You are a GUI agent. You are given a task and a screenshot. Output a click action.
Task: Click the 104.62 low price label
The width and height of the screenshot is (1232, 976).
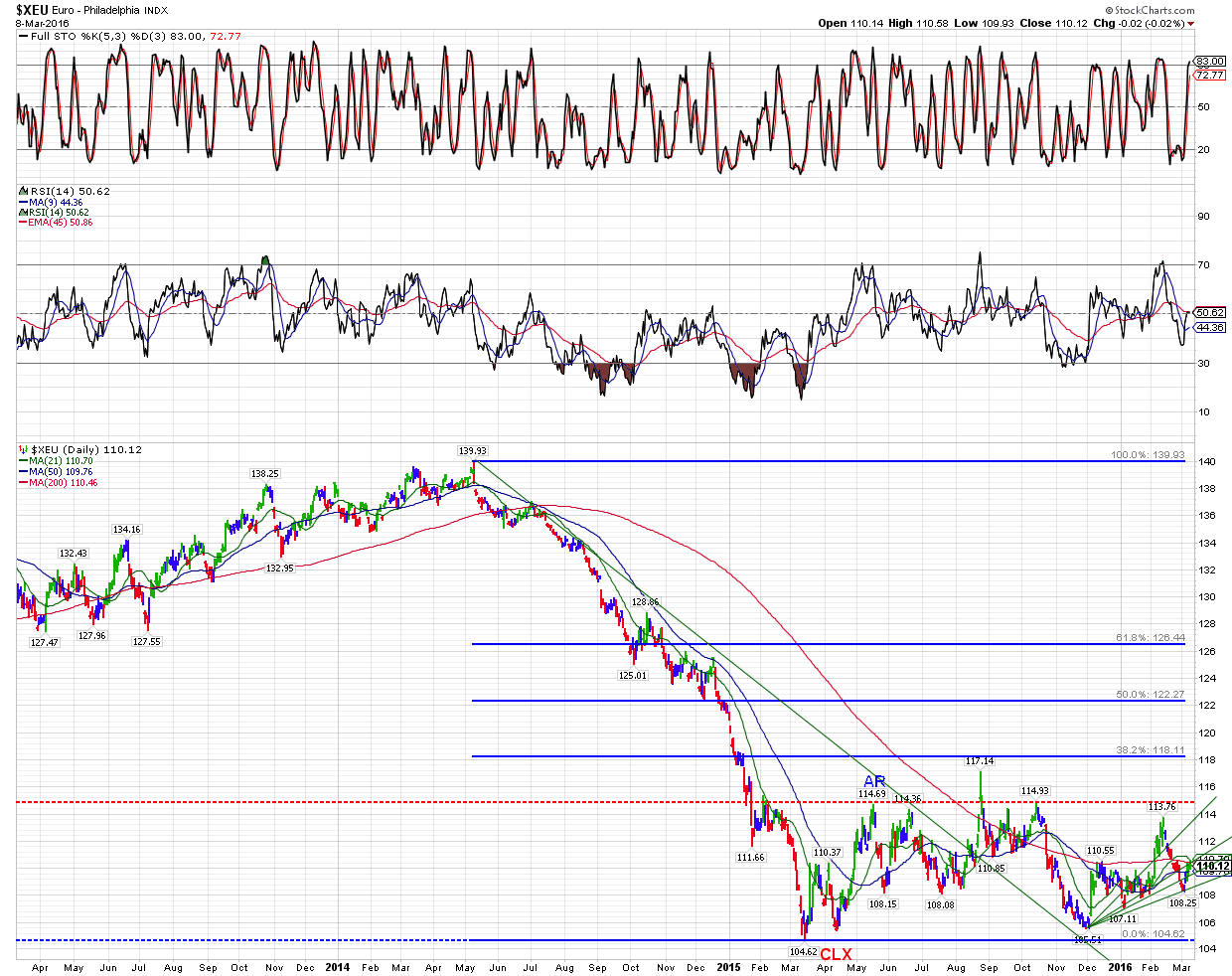click(x=802, y=951)
